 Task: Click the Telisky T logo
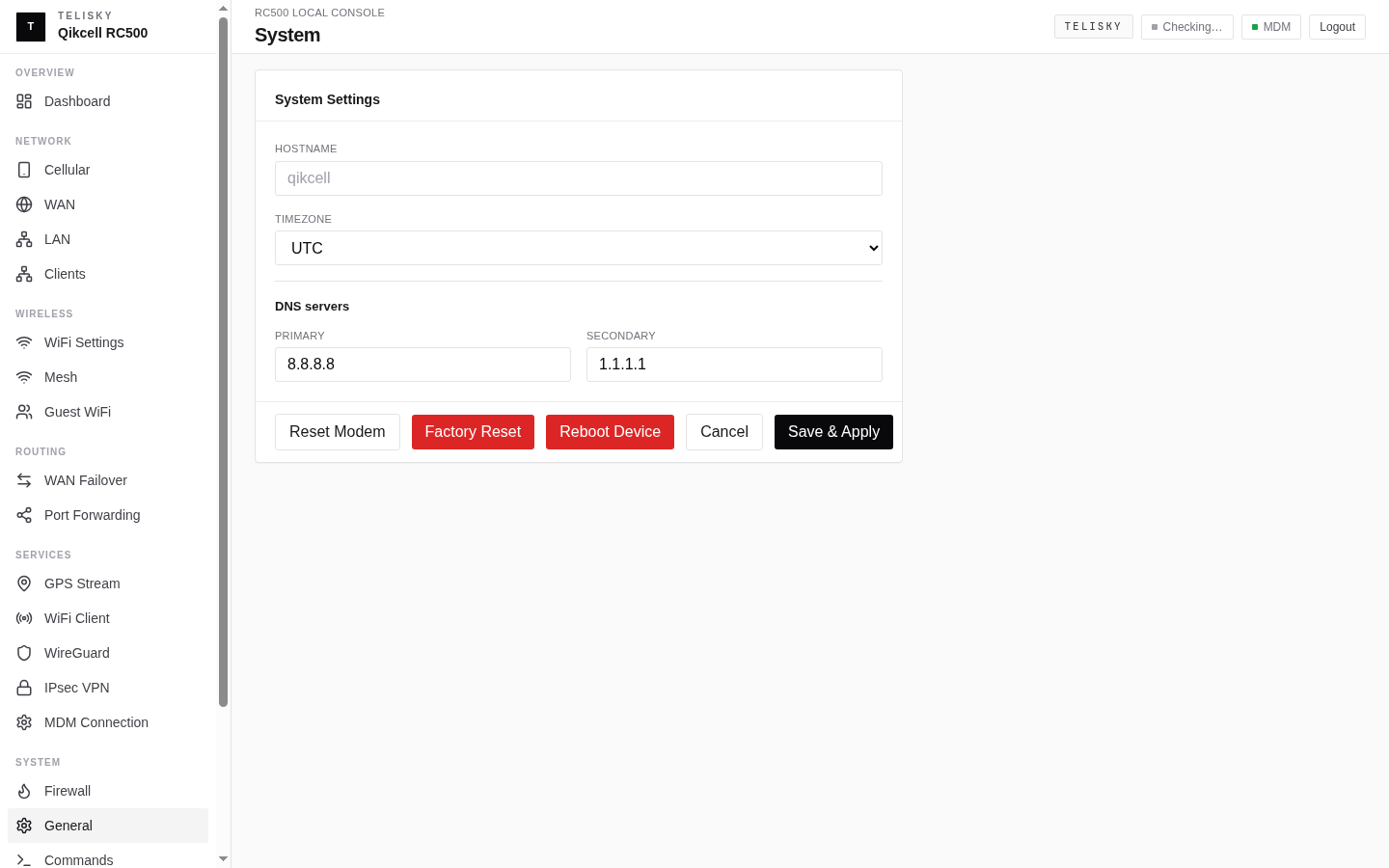coord(31,27)
